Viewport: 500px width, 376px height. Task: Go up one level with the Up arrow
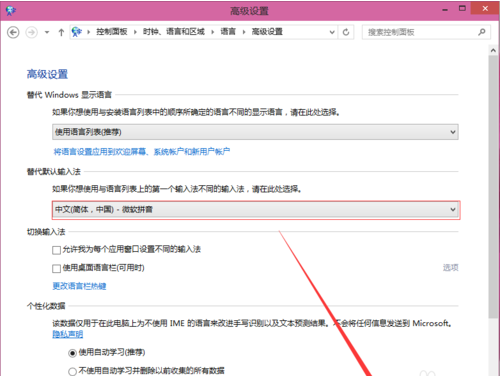(x=61, y=32)
